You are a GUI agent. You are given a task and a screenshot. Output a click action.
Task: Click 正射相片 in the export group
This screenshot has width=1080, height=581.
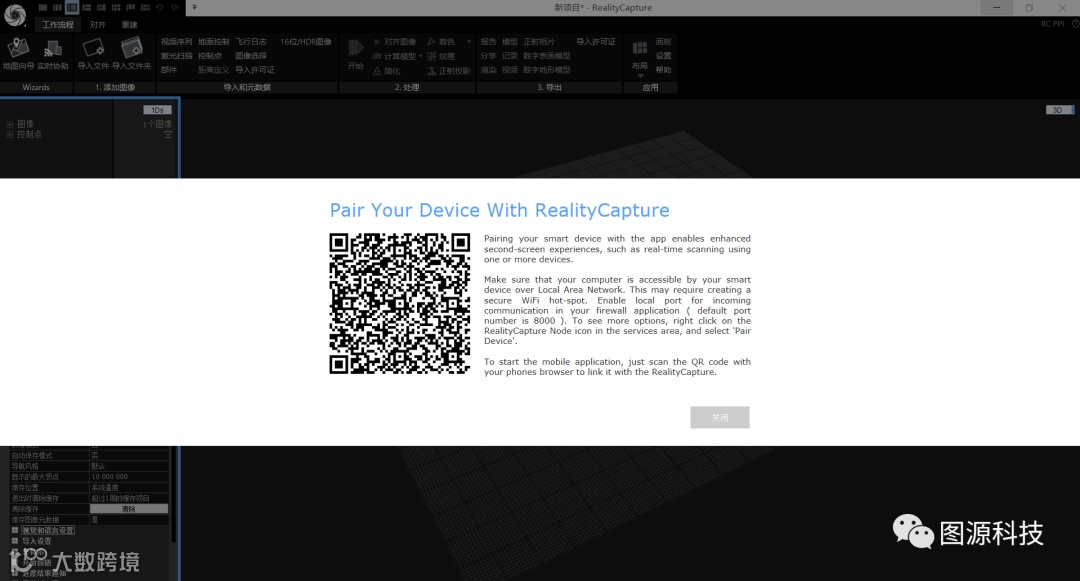coord(539,42)
